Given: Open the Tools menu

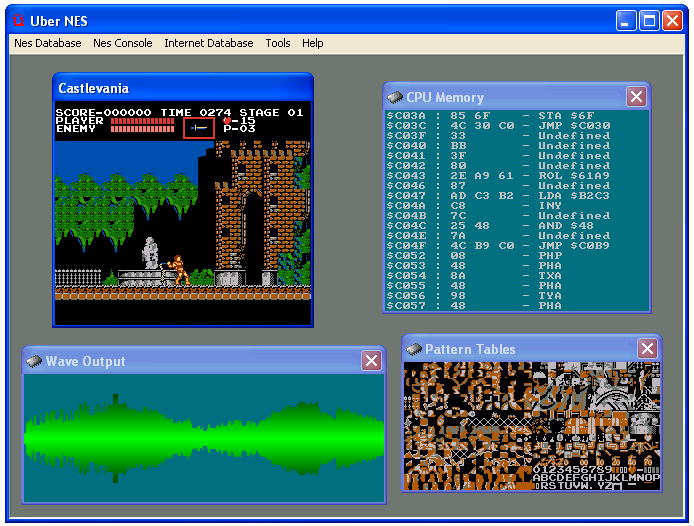Looking at the screenshot, I should click(x=278, y=43).
